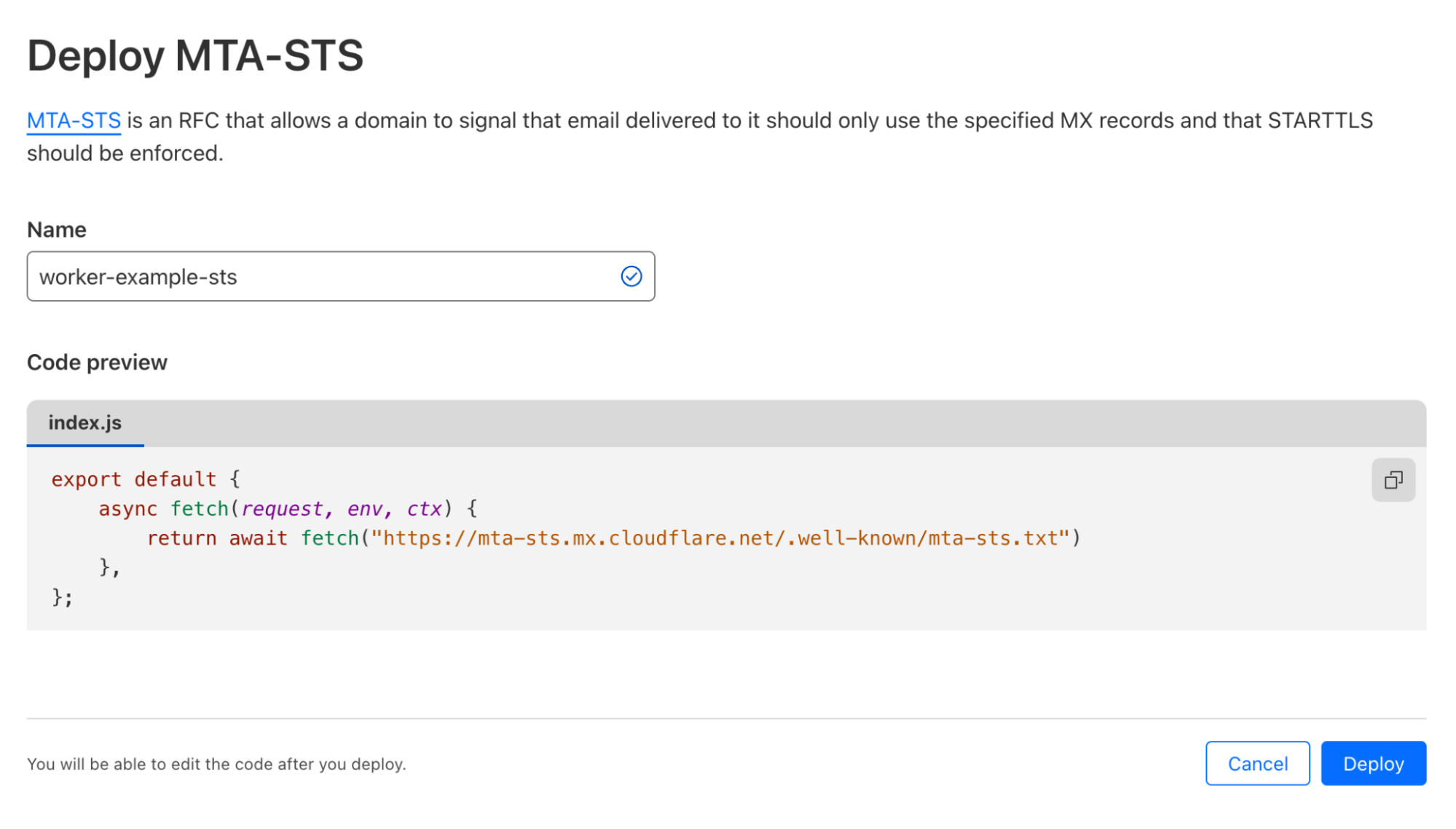Click the closing '};' line of the code
This screenshot has width=1456, height=829.
[62, 597]
